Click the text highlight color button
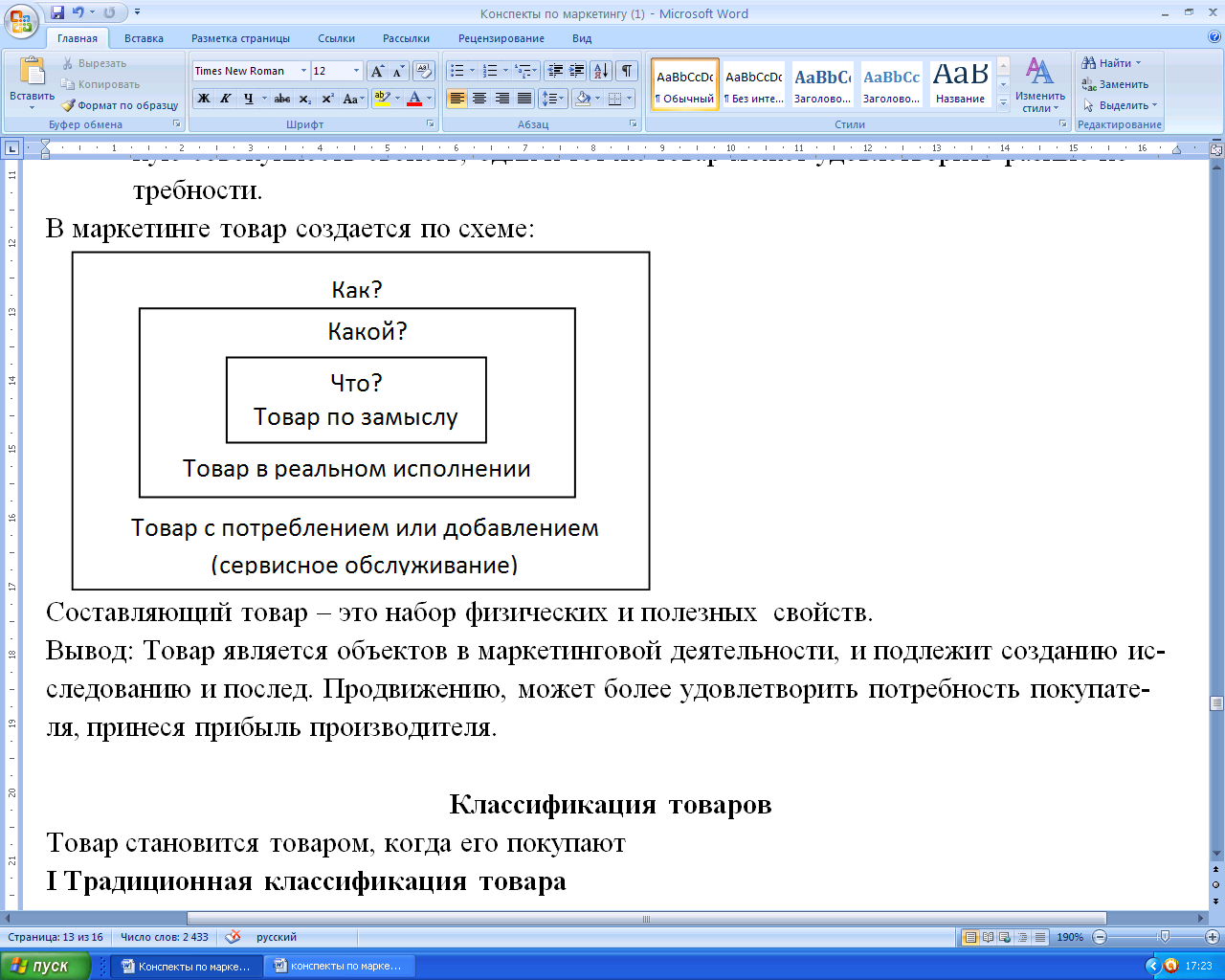Viewport: 1225px width, 980px height. [381, 99]
